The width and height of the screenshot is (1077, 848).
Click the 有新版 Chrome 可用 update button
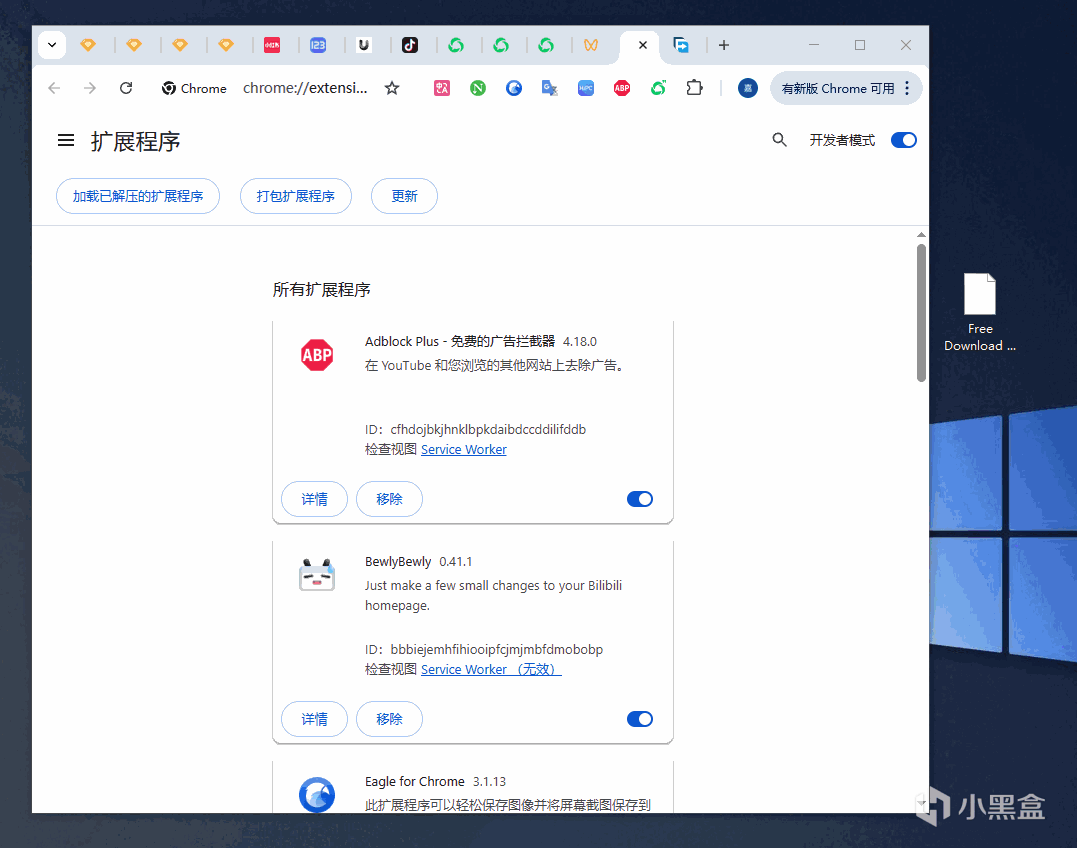838,89
